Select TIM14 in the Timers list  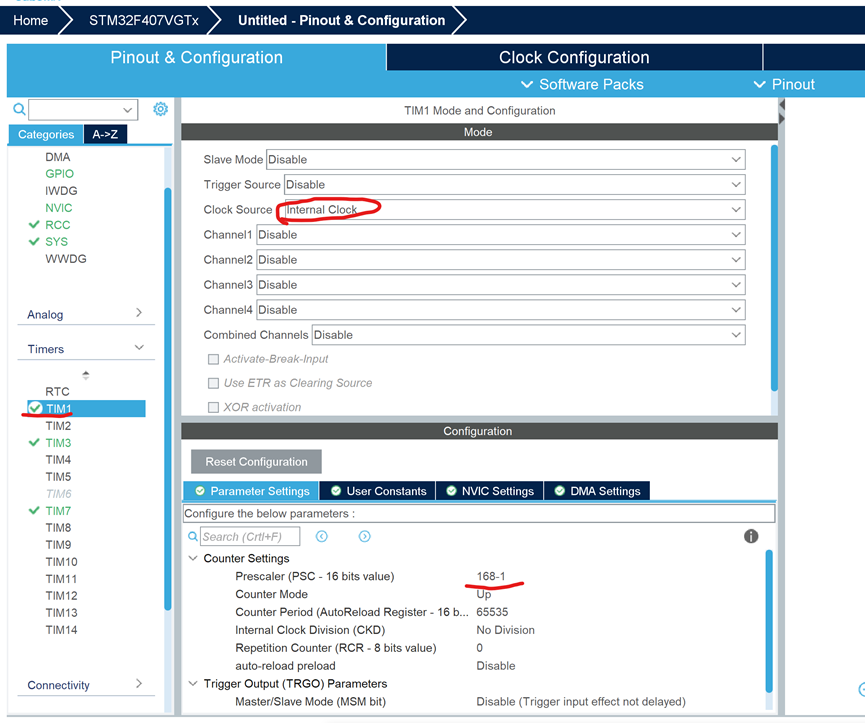coord(61,630)
